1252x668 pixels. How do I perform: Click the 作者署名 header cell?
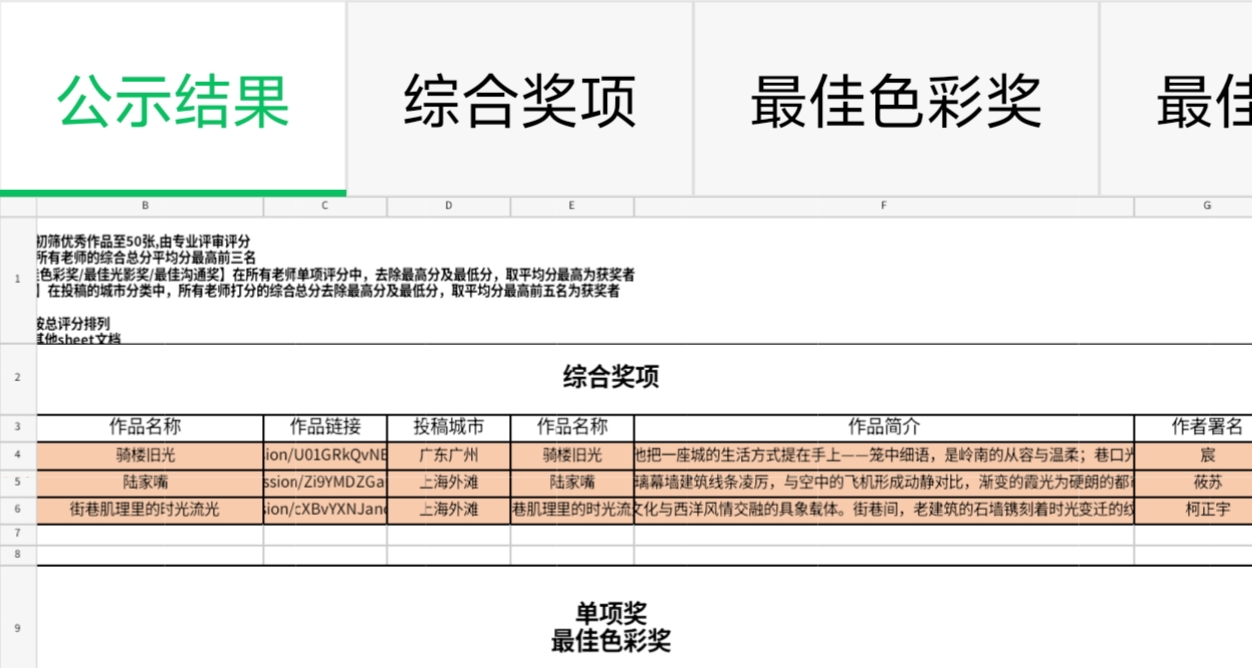click(1206, 427)
